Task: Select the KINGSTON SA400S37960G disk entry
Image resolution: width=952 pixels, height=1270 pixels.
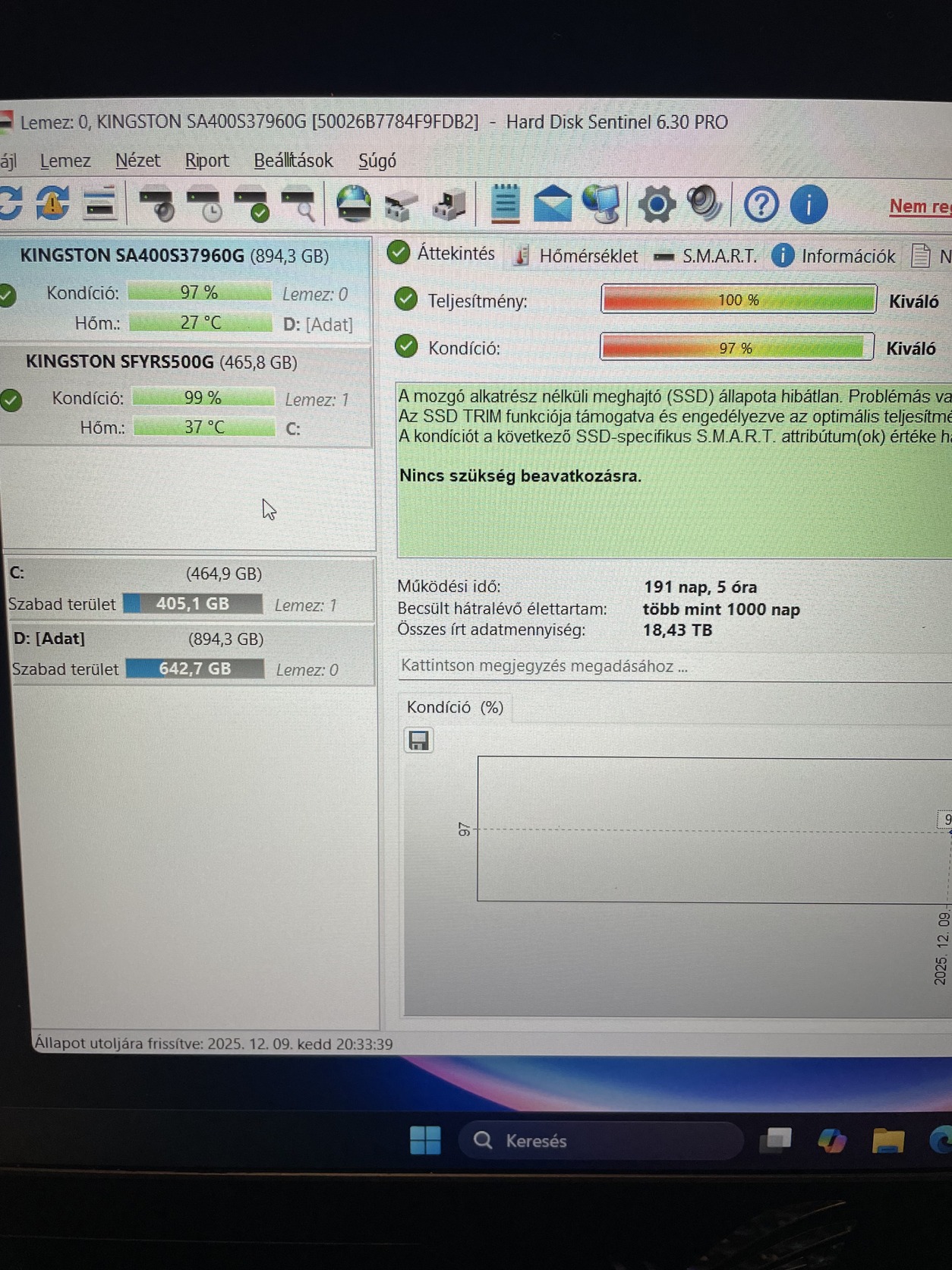Action: (x=185, y=289)
